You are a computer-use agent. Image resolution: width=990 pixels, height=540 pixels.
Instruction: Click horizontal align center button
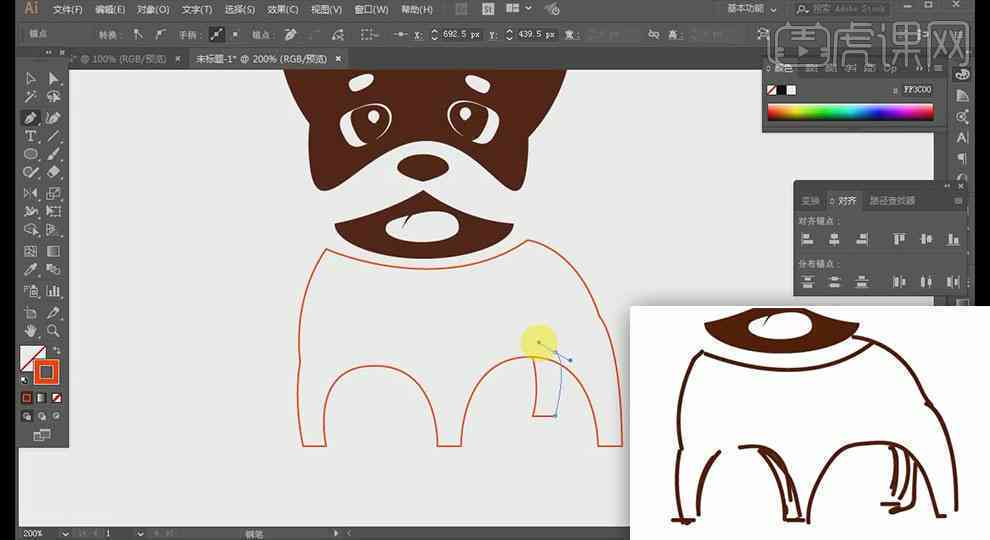click(x=834, y=239)
